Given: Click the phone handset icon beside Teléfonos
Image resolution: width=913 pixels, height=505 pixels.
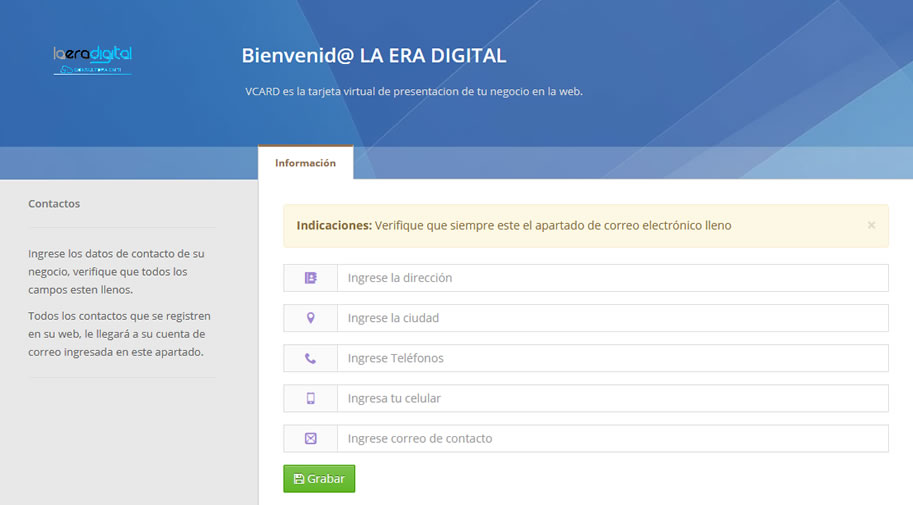Looking at the screenshot, I should 310,358.
